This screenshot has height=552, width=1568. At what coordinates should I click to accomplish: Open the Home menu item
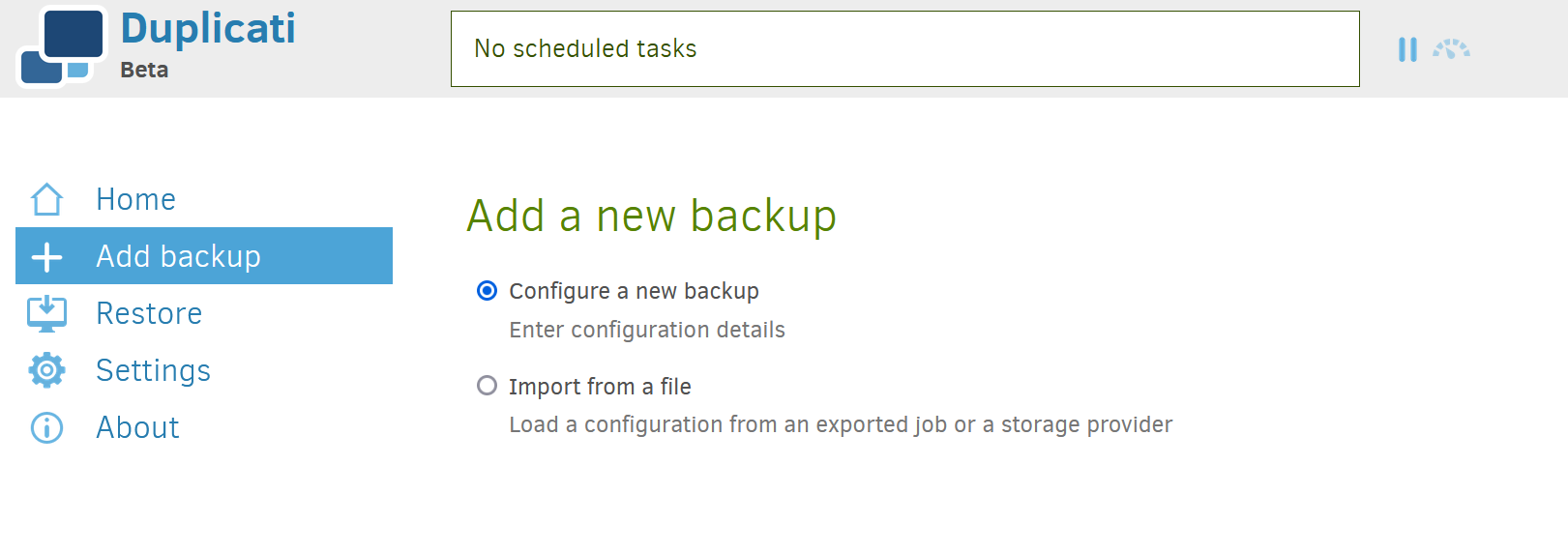(x=135, y=199)
